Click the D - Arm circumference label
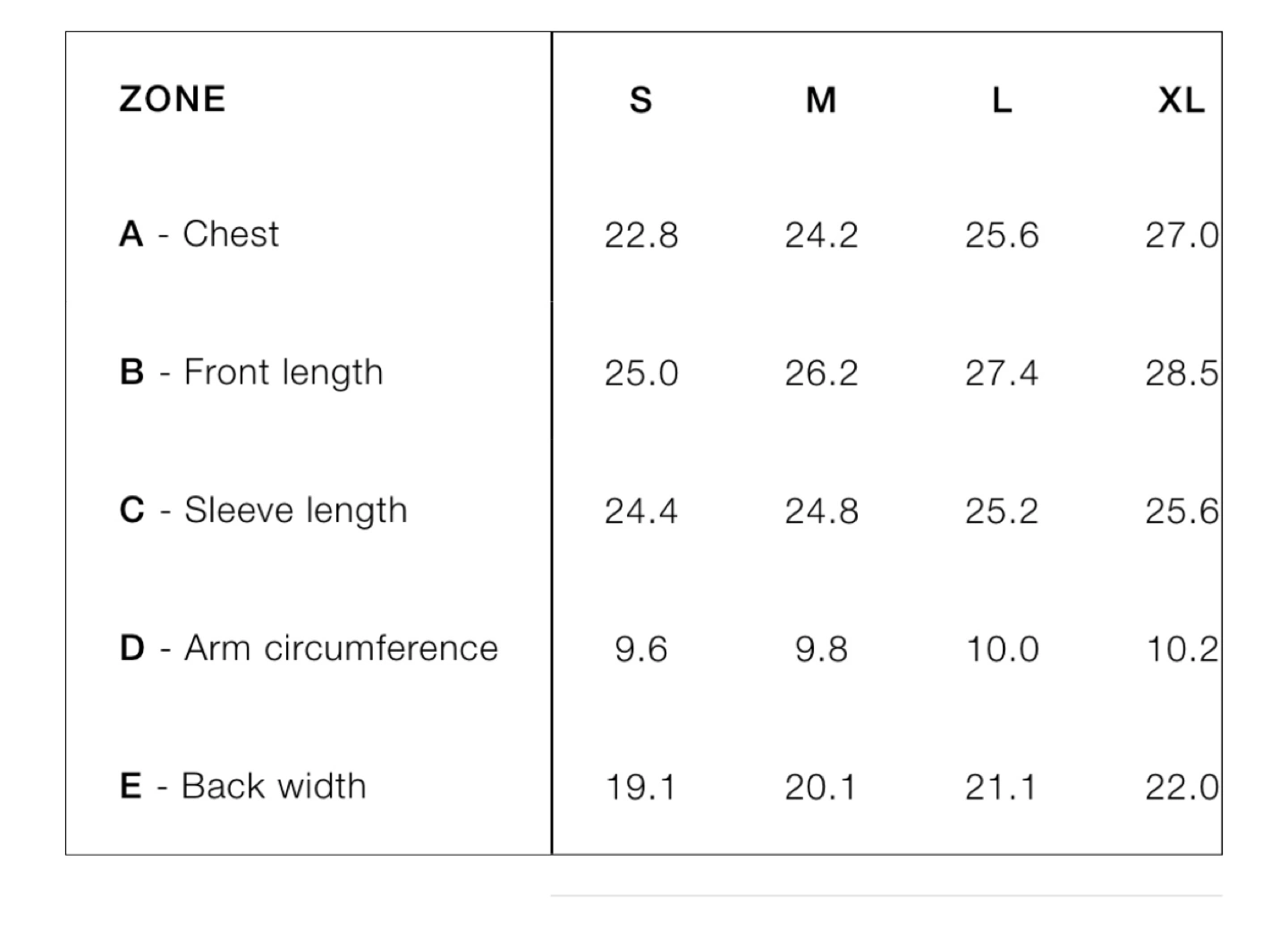Screen dimensions: 1288x928 pos(309,648)
